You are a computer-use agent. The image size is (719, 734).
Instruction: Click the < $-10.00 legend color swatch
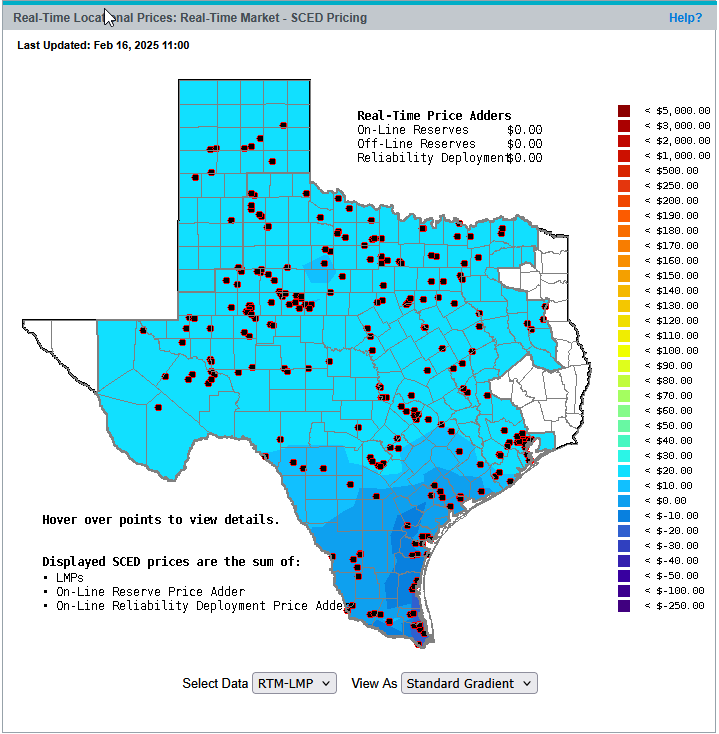tap(624, 515)
